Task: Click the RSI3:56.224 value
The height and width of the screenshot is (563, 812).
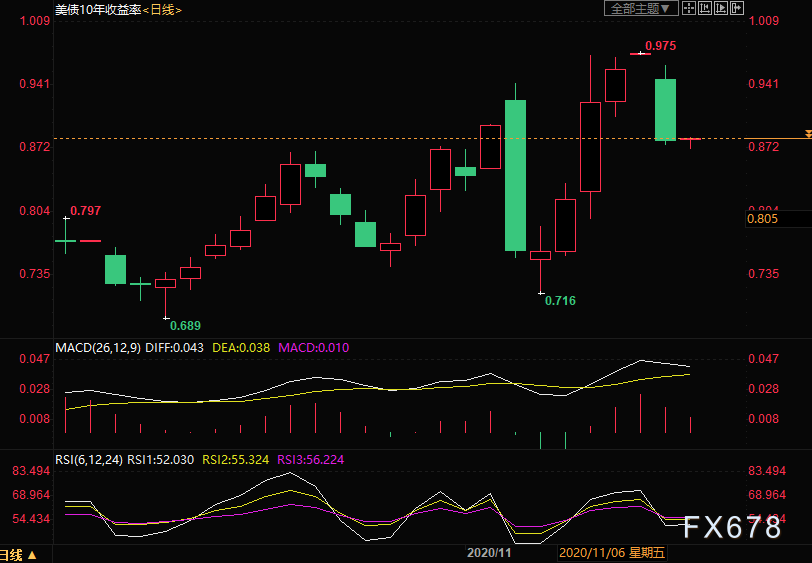Action: (x=311, y=459)
